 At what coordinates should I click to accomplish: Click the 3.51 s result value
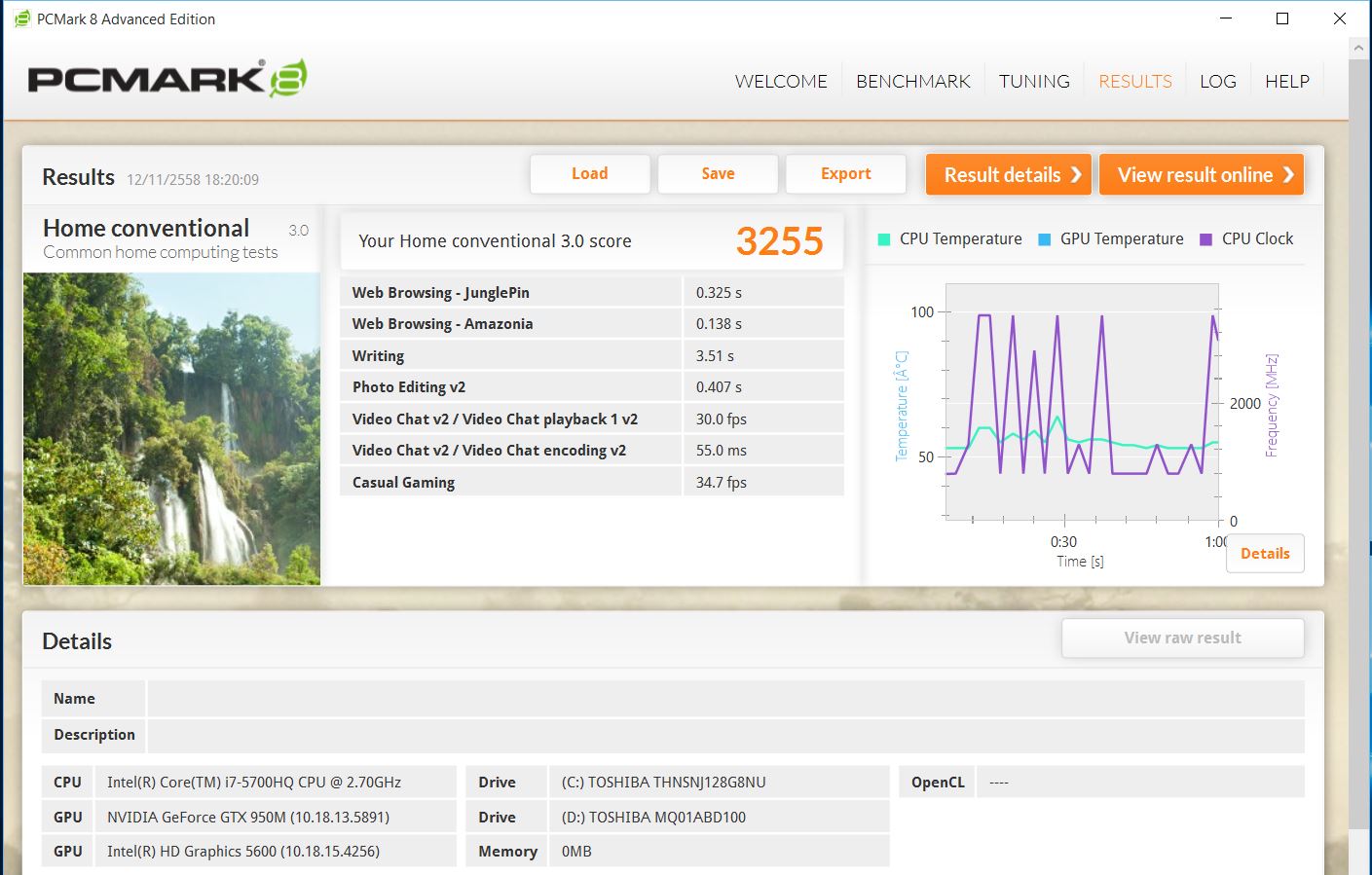[715, 356]
